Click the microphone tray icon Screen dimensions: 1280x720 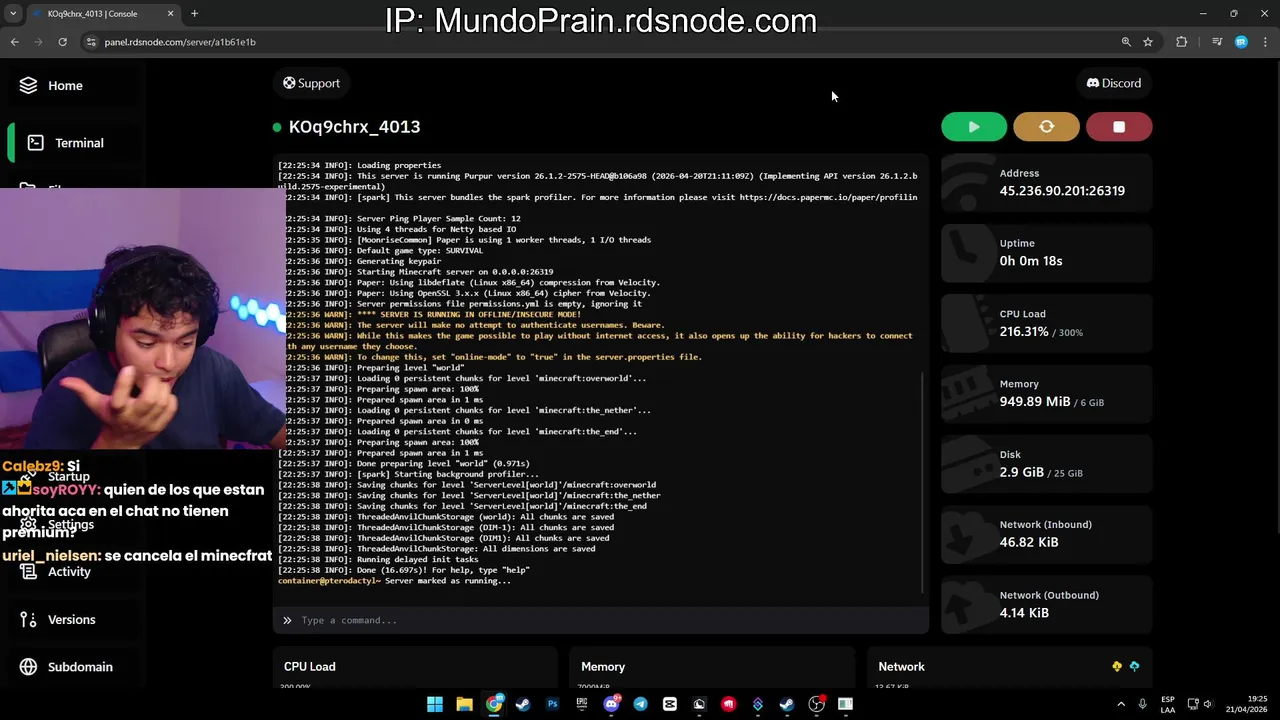[x=1143, y=704]
